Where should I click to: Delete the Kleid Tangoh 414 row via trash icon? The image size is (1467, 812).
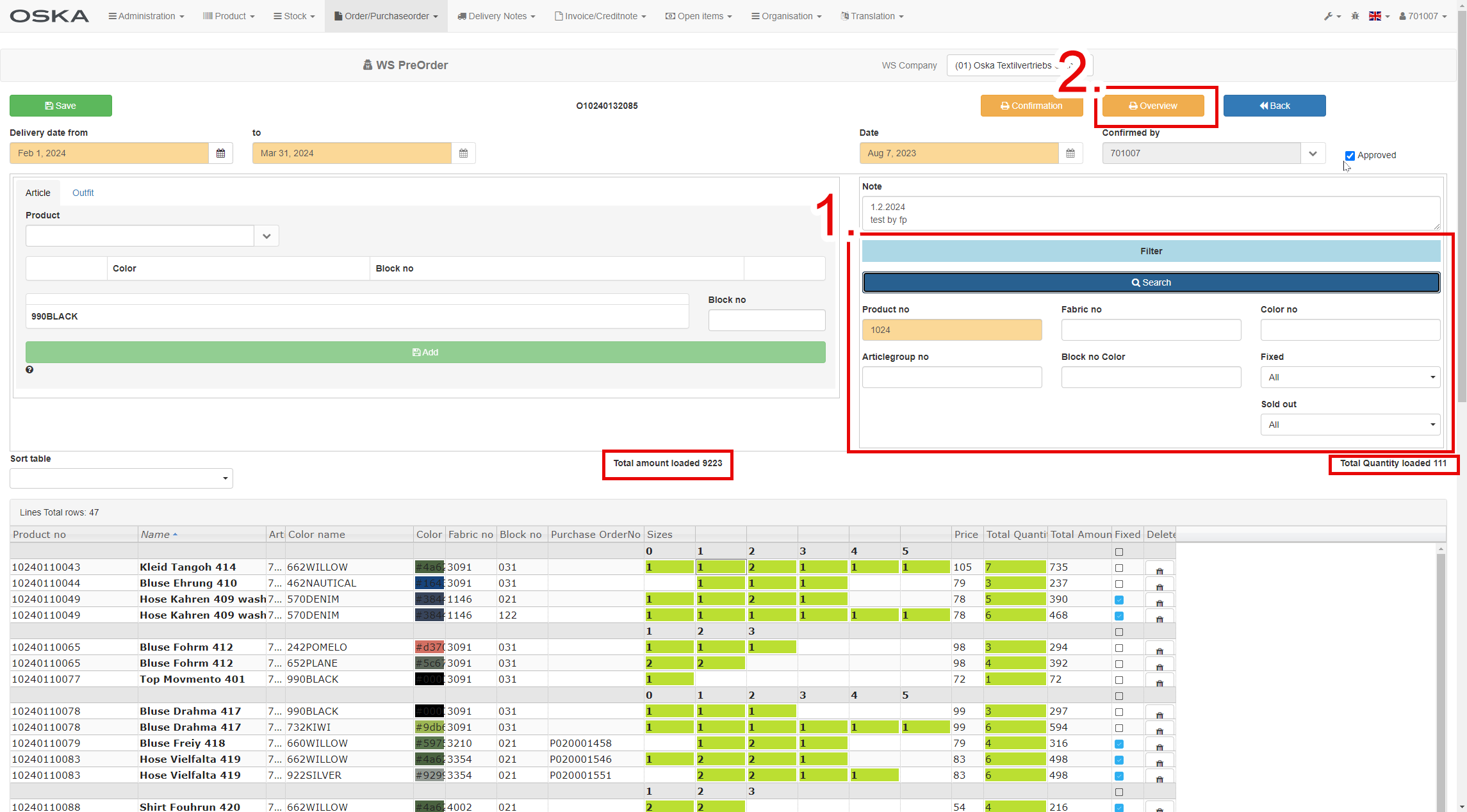[x=1159, y=569]
